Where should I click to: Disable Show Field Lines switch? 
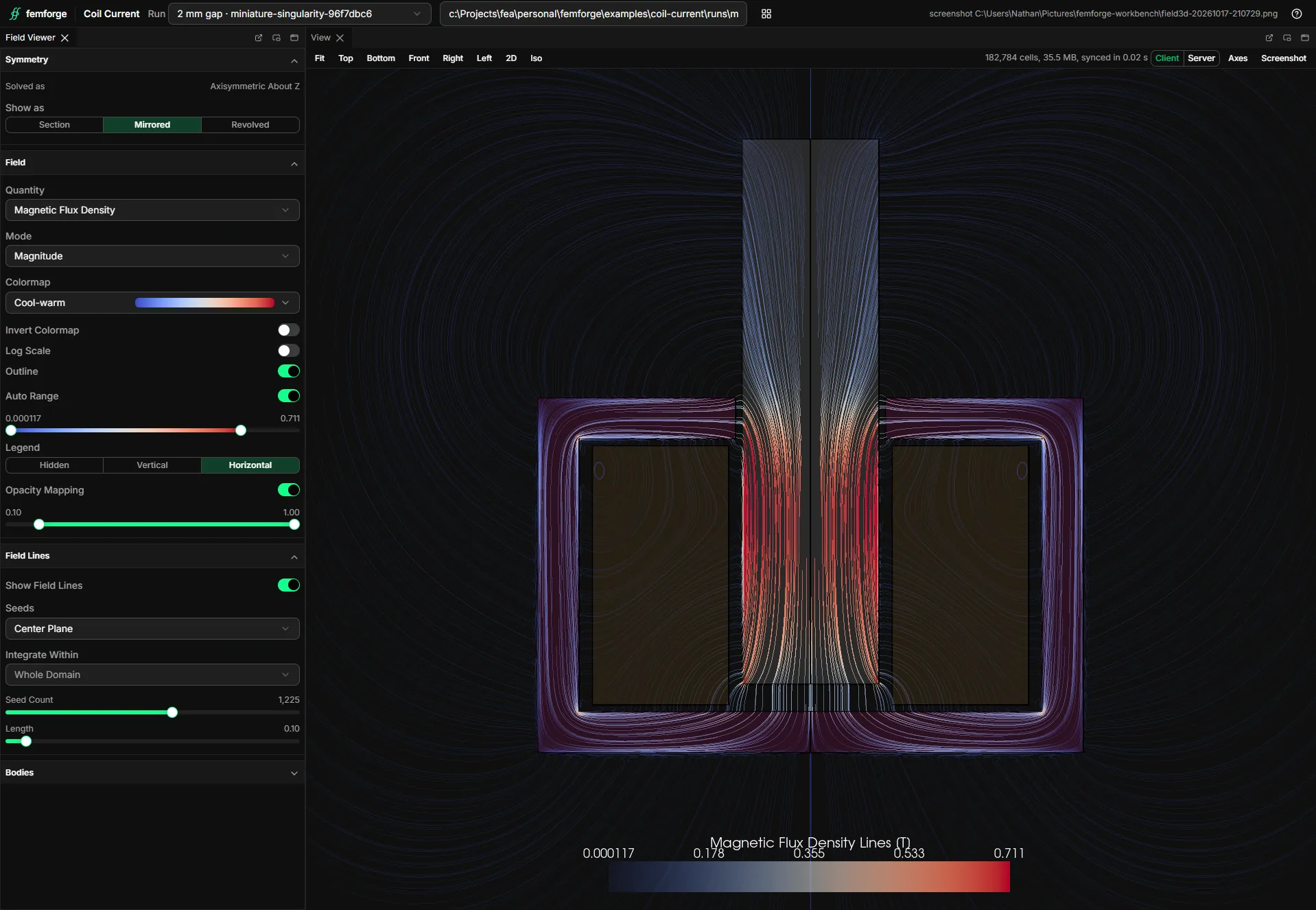click(x=288, y=585)
